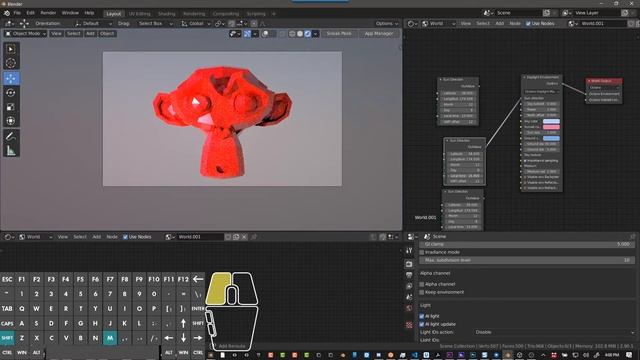Open the Window menu

click(x=70, y=13)
